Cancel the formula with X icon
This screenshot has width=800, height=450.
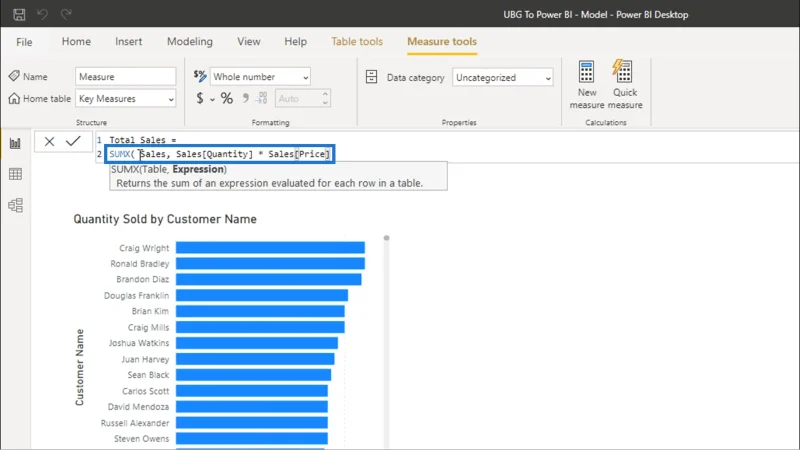[49, 141]
